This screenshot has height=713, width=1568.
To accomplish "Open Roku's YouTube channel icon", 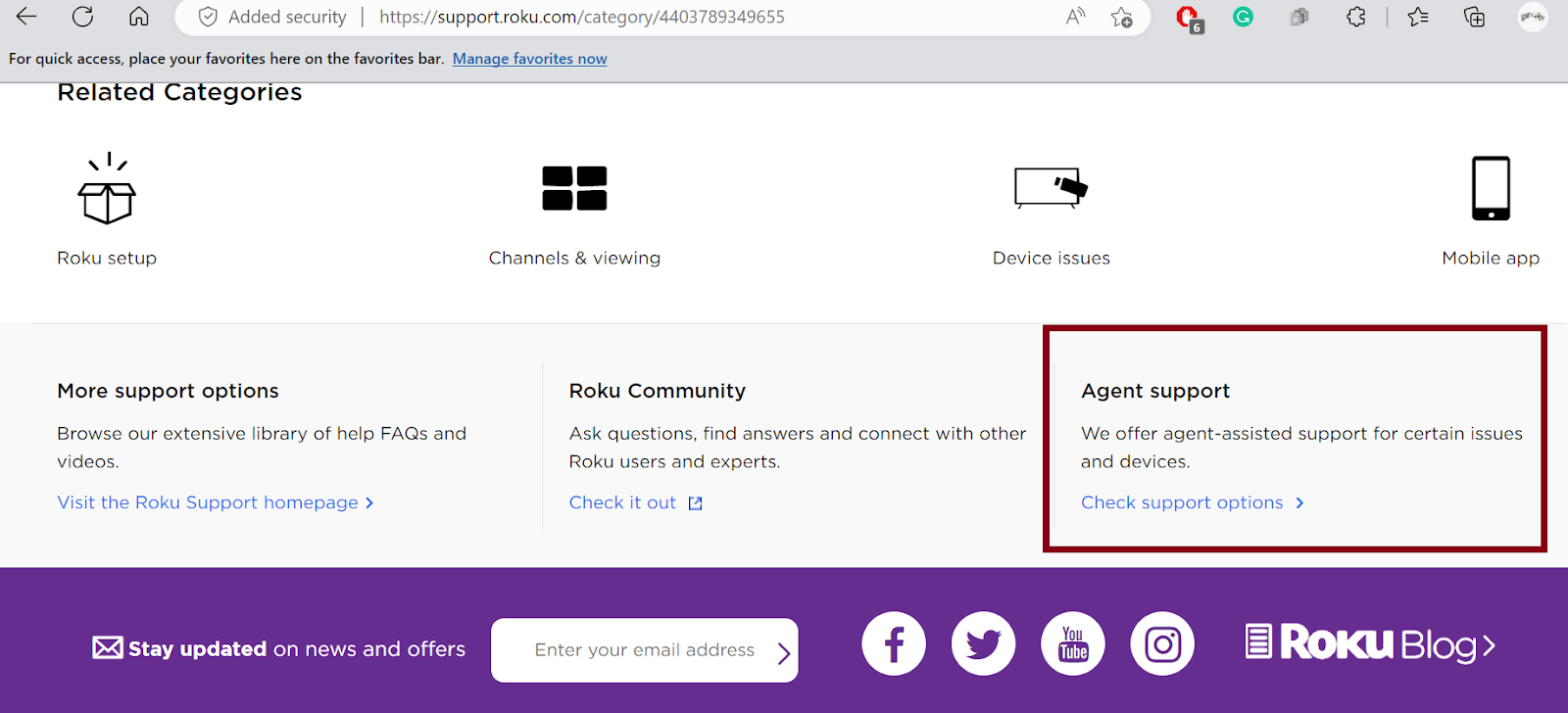I will [x=1073, y=643].
